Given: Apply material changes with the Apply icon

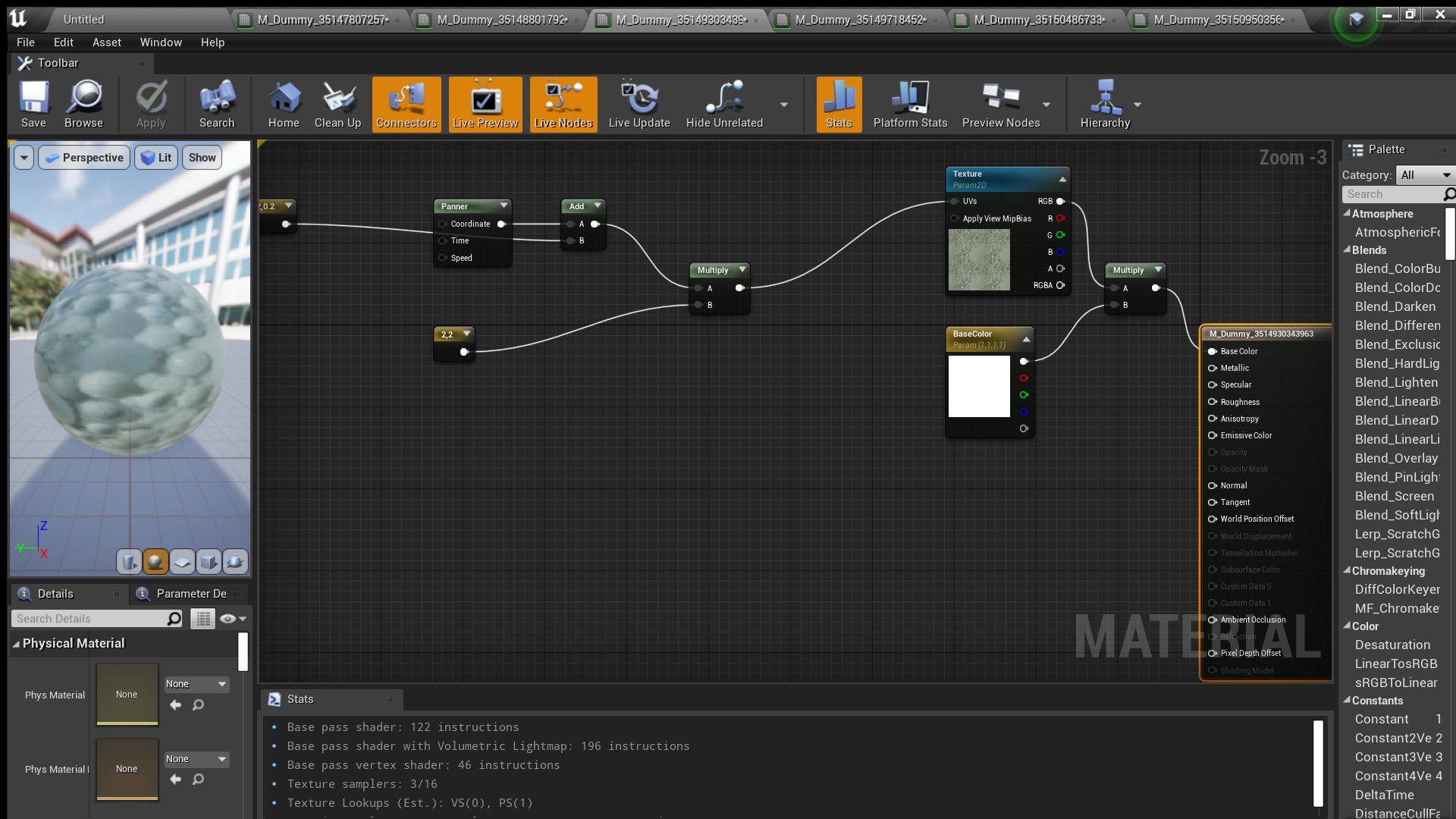Looking at the screenshot, I should 151,104.
